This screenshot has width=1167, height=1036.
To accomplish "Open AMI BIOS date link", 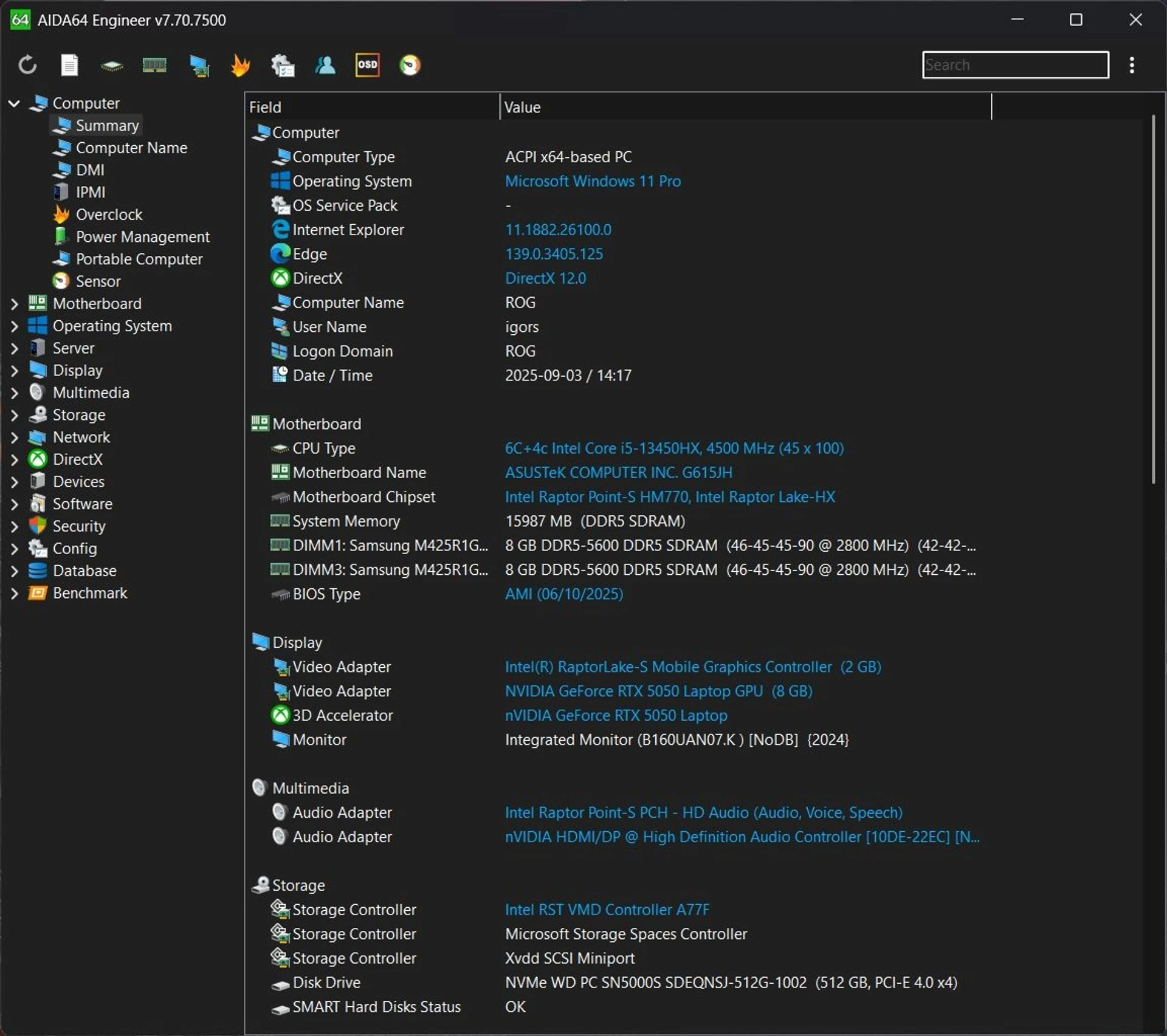I will [564, 594].
